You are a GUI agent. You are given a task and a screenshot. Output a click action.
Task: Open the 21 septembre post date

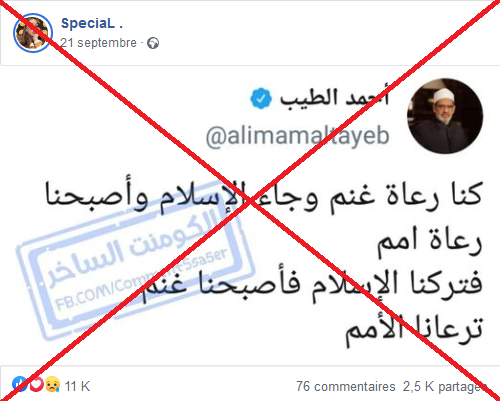click(x=98, y=43)
